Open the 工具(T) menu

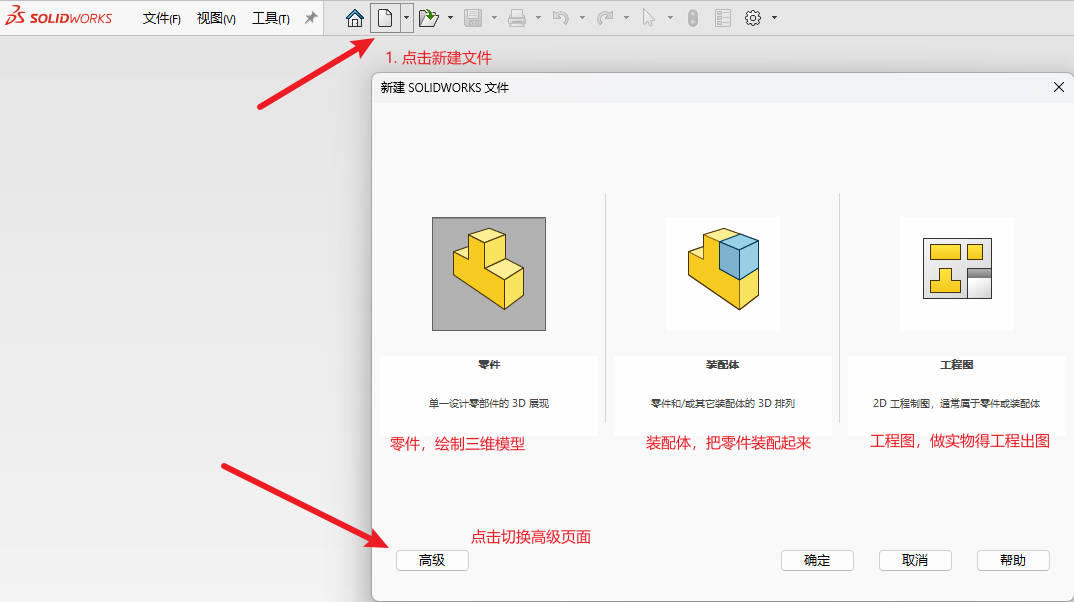[x=271, y=18]
